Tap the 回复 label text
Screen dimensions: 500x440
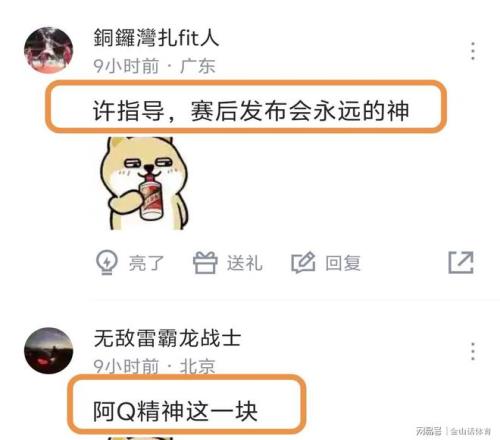click(343, 263)
